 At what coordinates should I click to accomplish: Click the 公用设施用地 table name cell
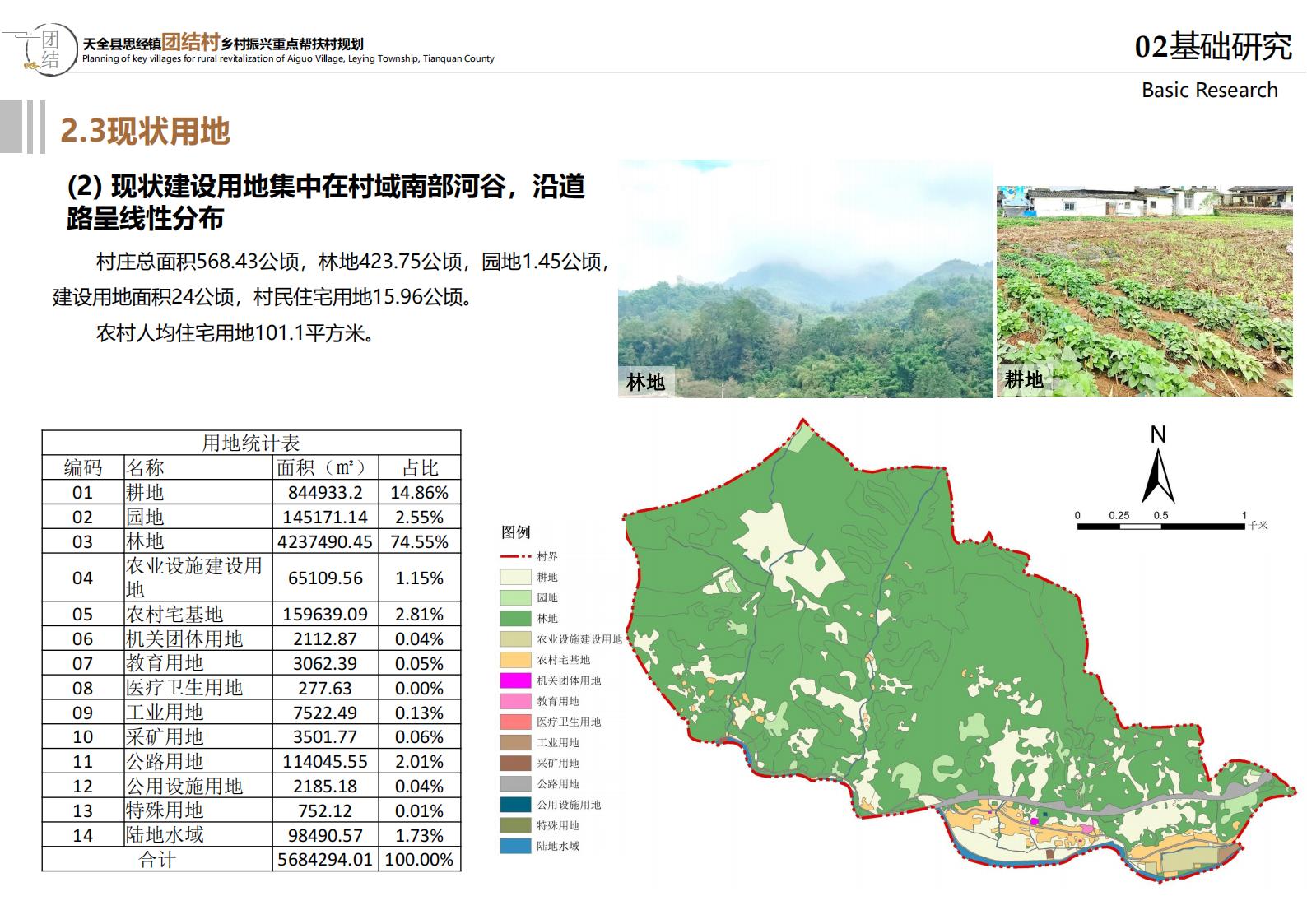tap(198, 786)
